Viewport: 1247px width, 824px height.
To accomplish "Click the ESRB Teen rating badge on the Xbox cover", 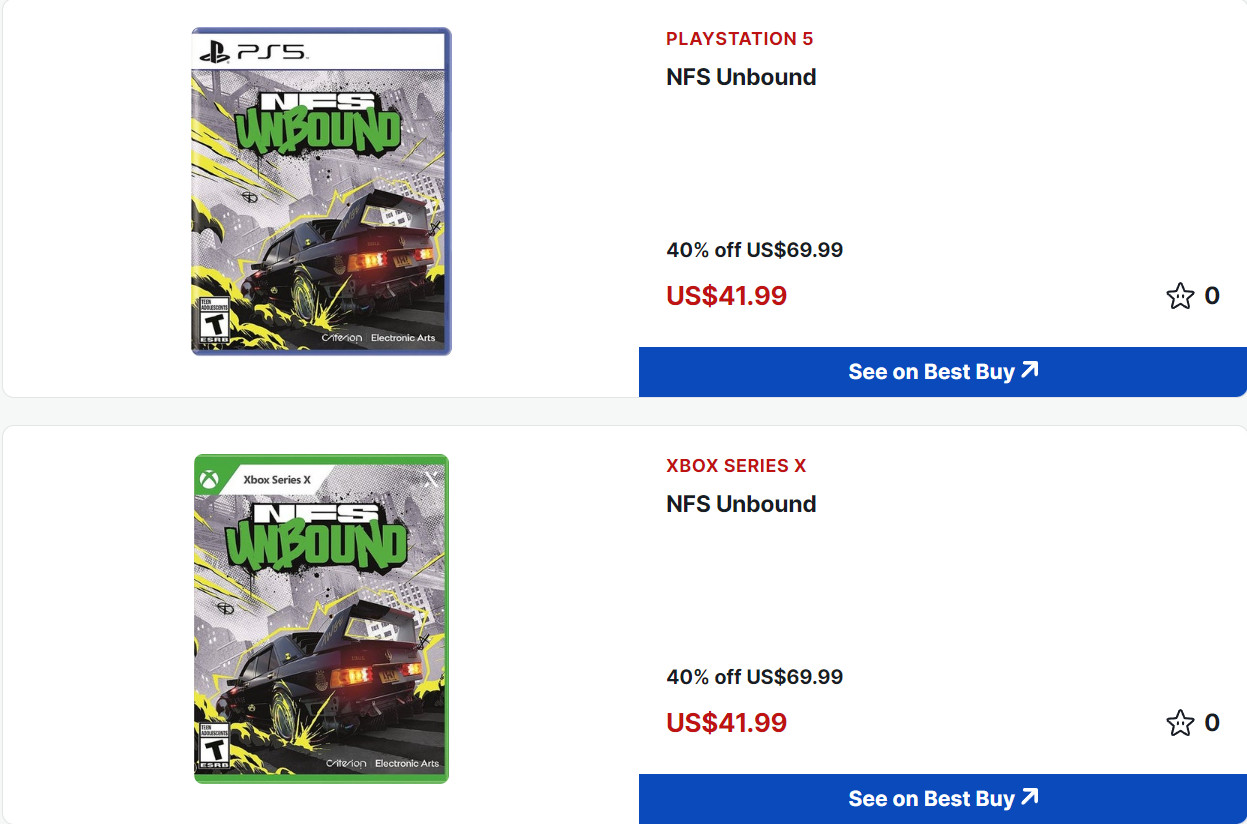I will tap(215, 746).
